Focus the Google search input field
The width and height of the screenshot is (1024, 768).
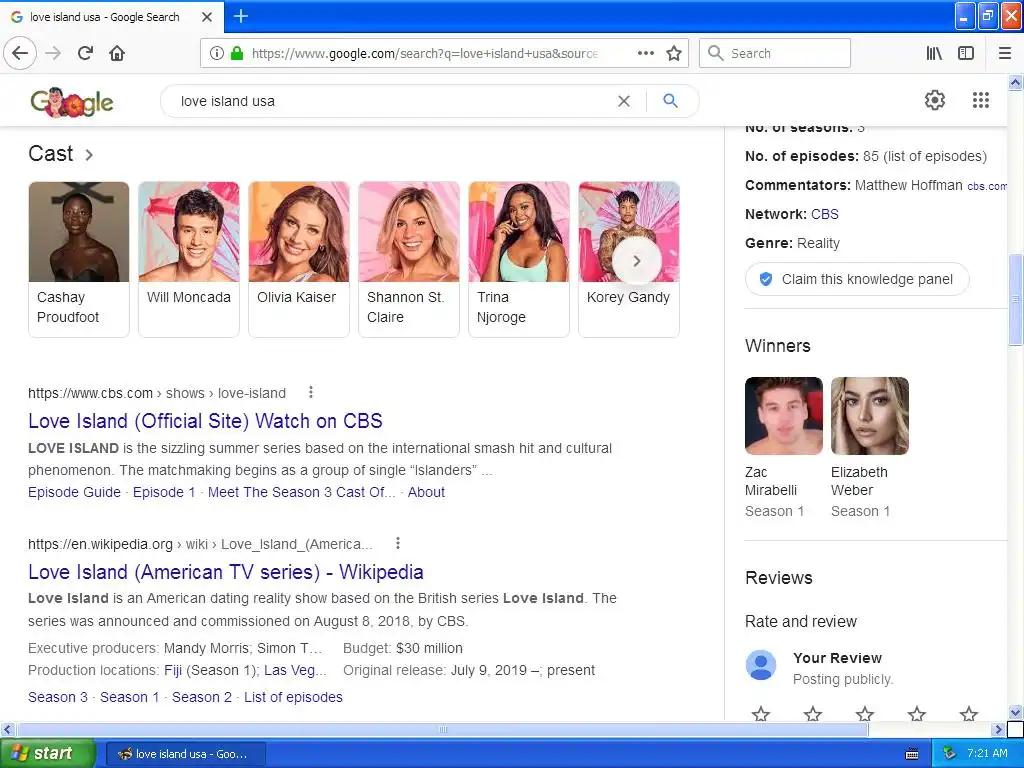(392, 101)
